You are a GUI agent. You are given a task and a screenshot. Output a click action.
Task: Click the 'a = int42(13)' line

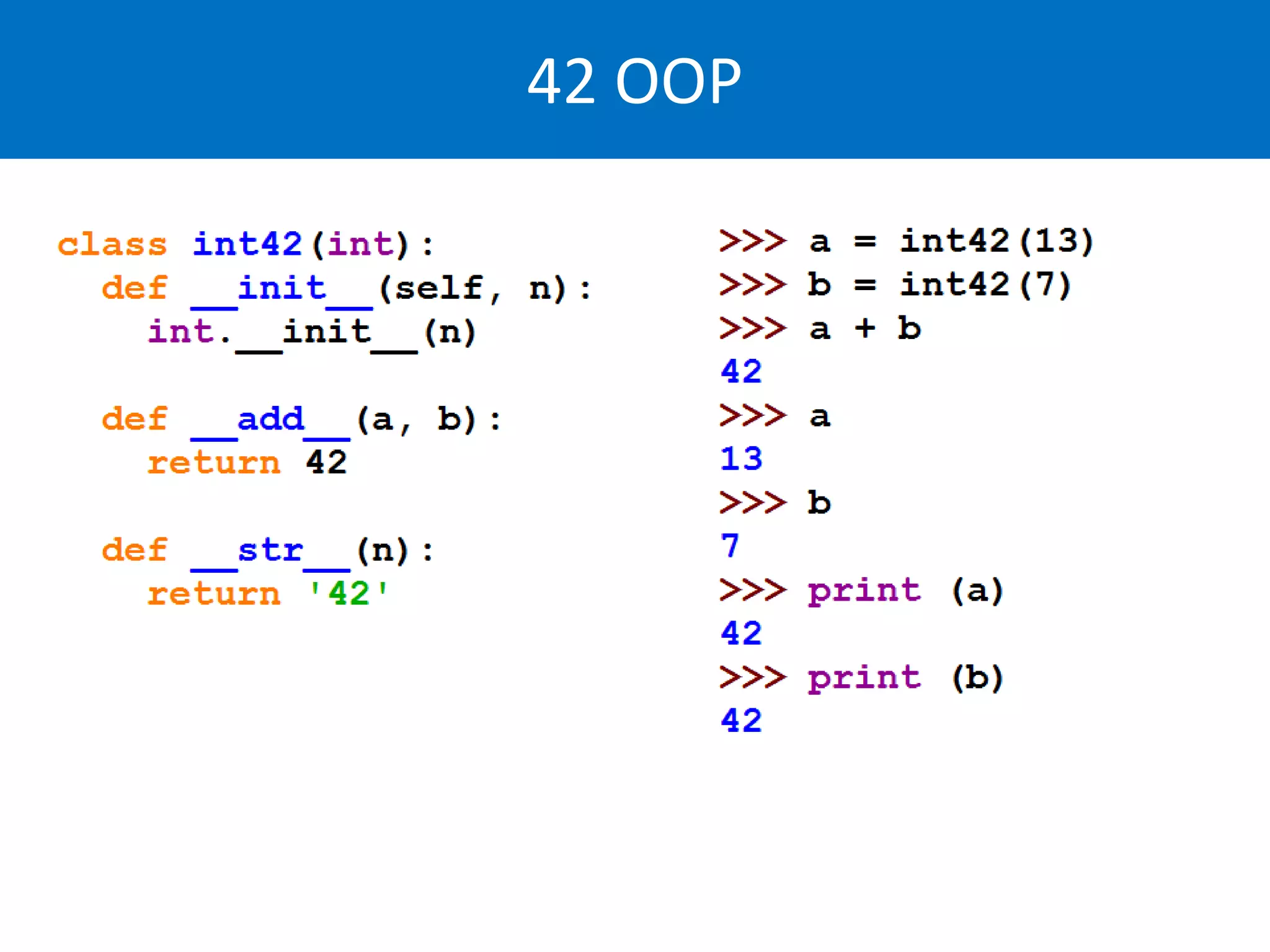951,240
